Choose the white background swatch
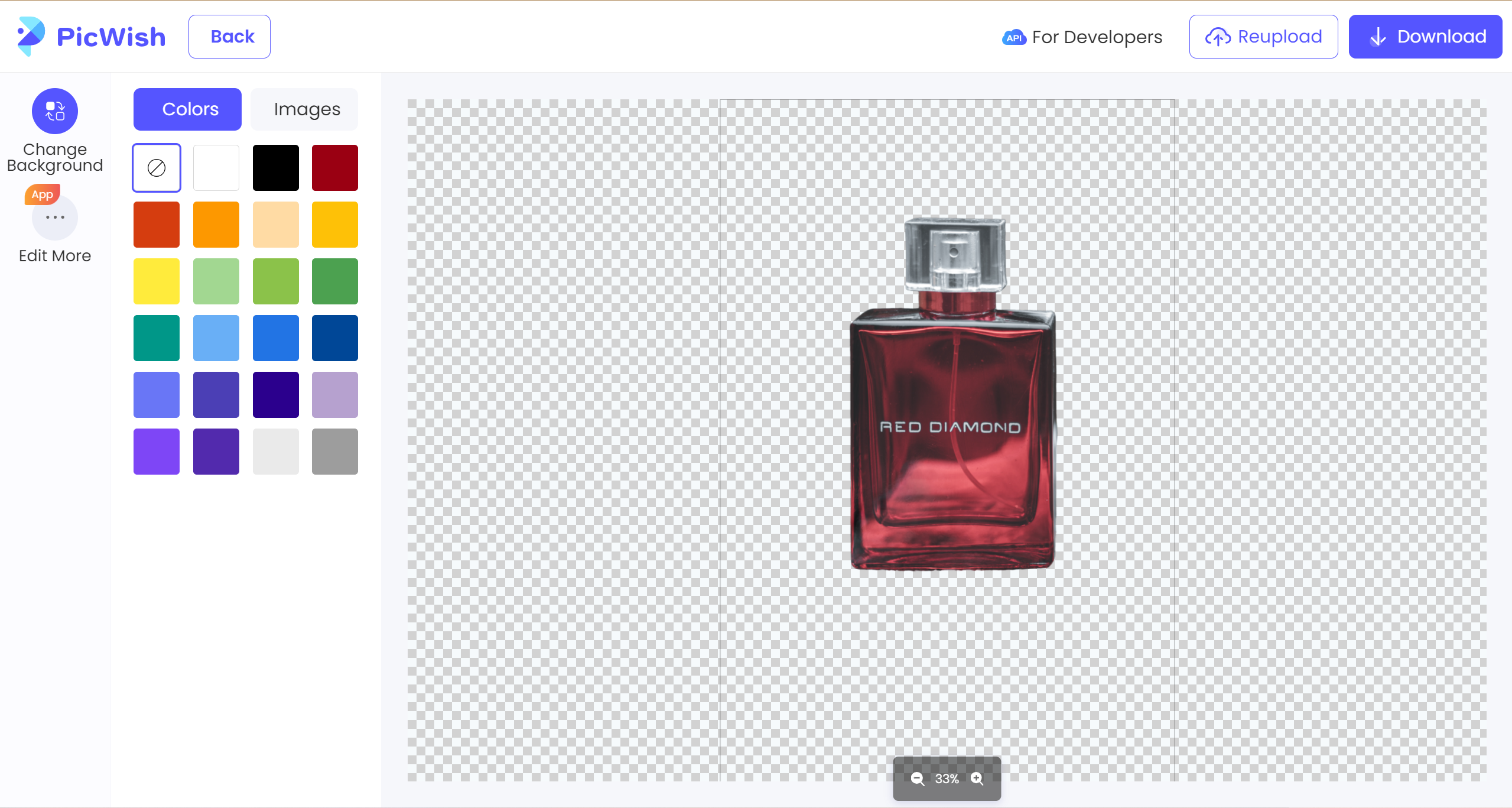The image size is (1512, 808). [216, 168]
